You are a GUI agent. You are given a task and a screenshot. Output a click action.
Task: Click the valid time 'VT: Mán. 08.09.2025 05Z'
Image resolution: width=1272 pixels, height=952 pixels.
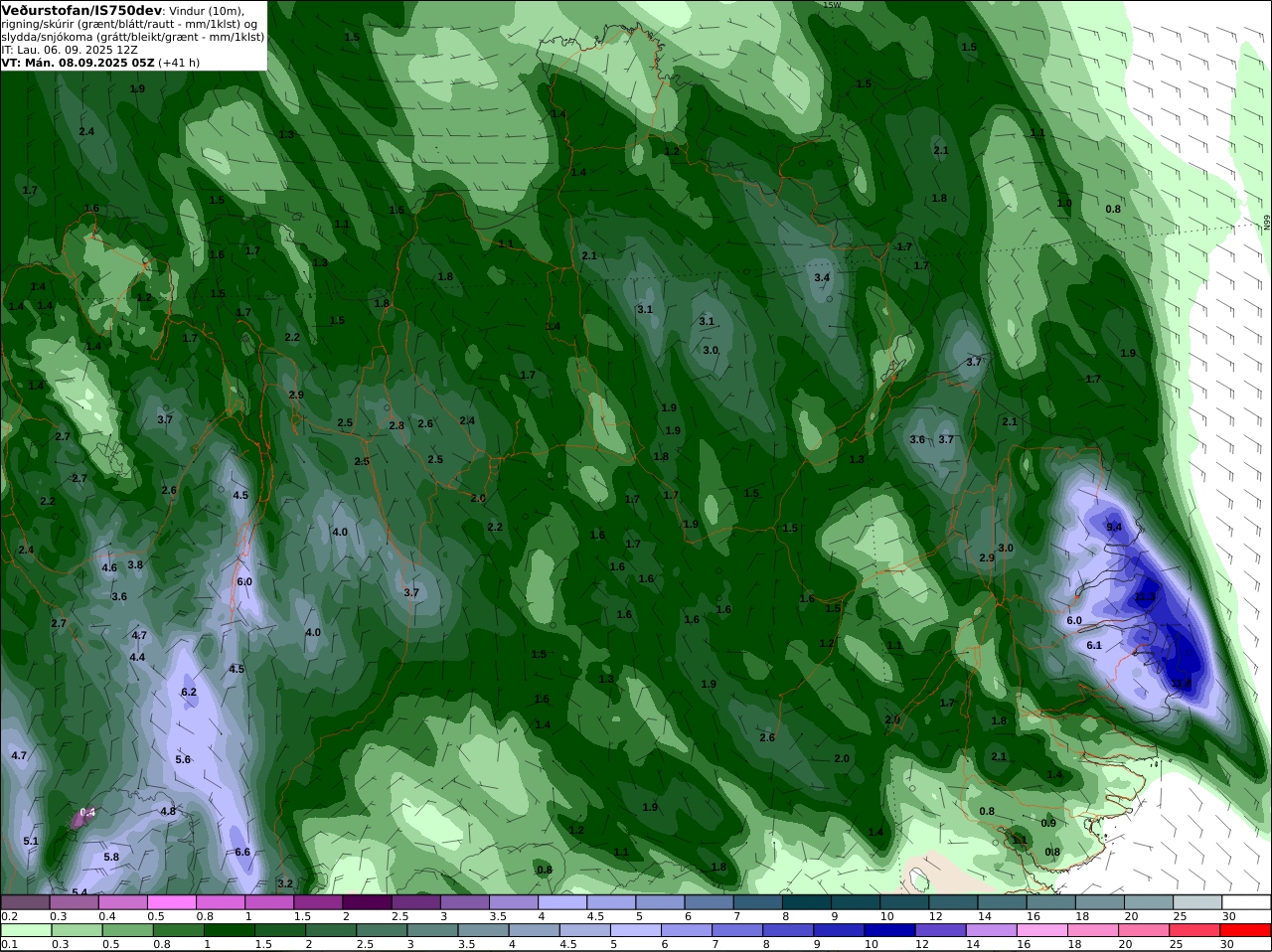[x=78, y=62]
